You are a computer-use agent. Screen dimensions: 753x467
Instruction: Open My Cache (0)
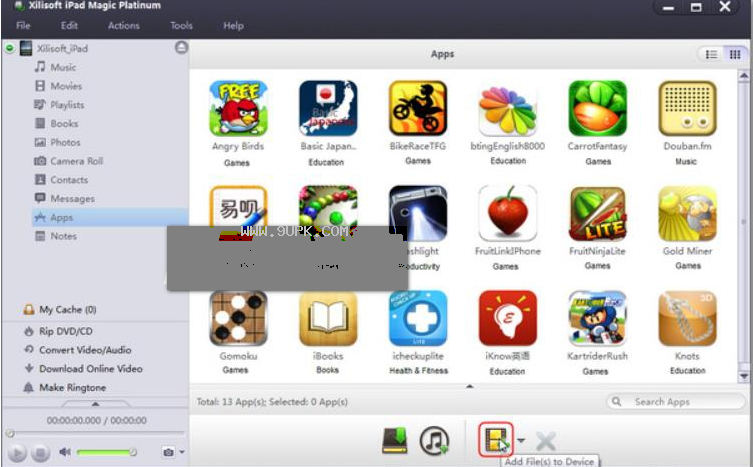point(67,310)
